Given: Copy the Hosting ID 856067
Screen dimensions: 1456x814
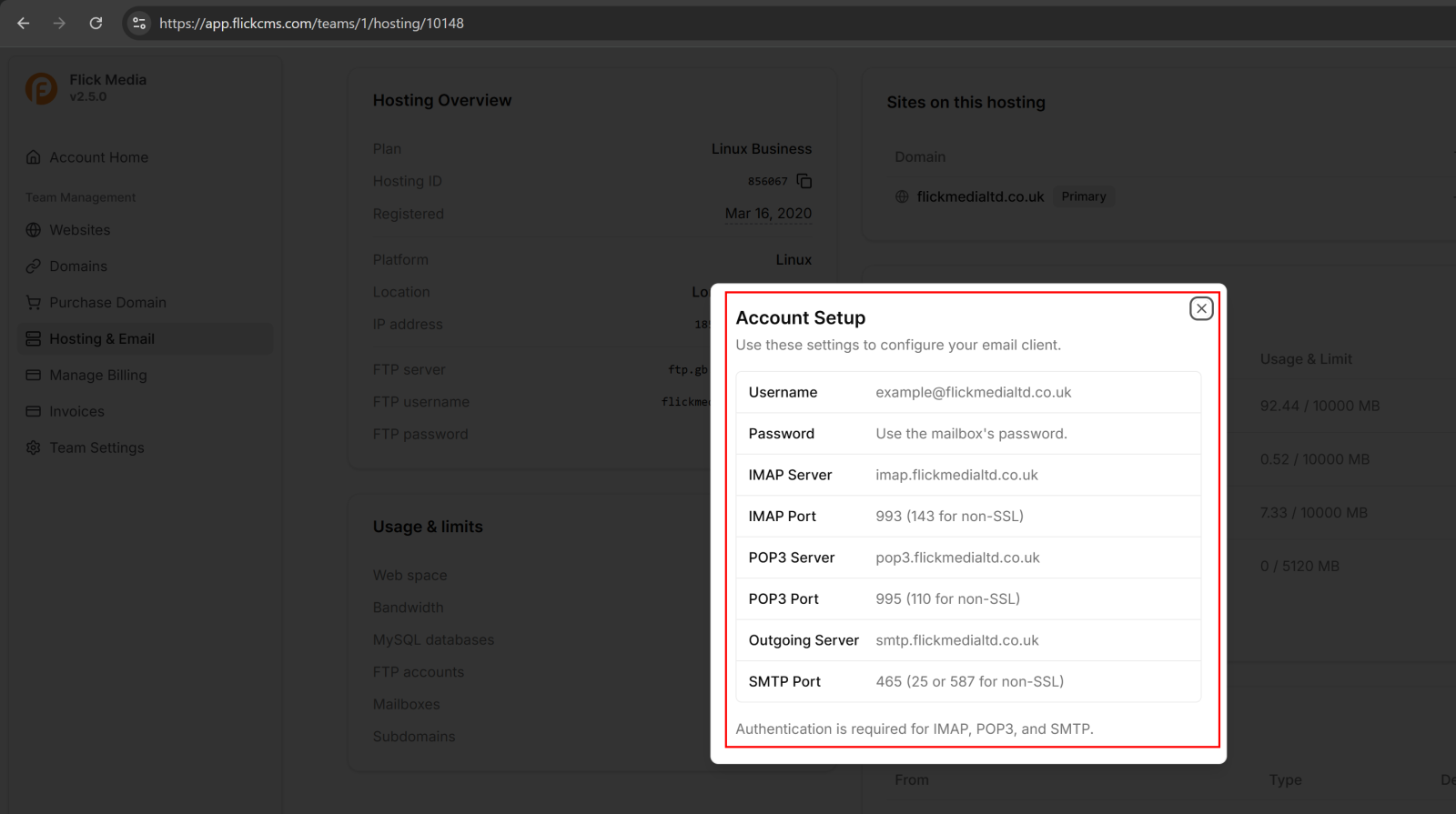Looking at the screenshot, I should coord(804,181).
